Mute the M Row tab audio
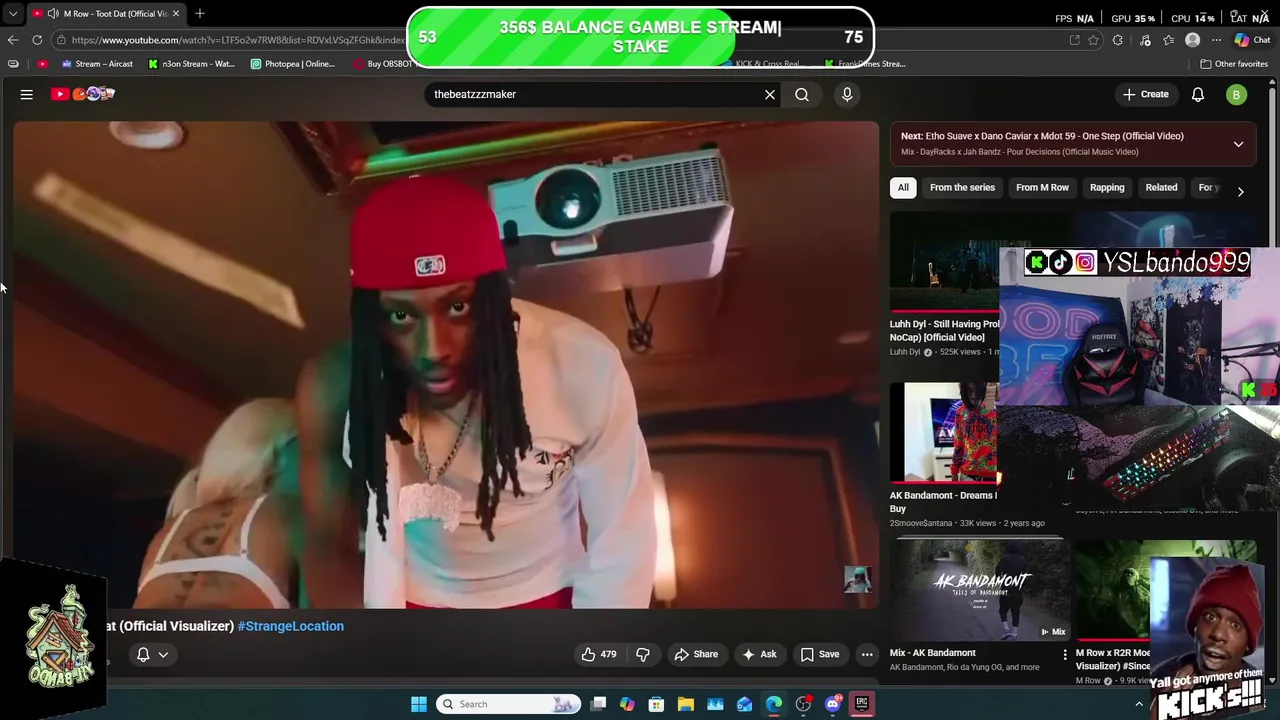Viewport: 1280px width, 720px height. click(52, 14)
